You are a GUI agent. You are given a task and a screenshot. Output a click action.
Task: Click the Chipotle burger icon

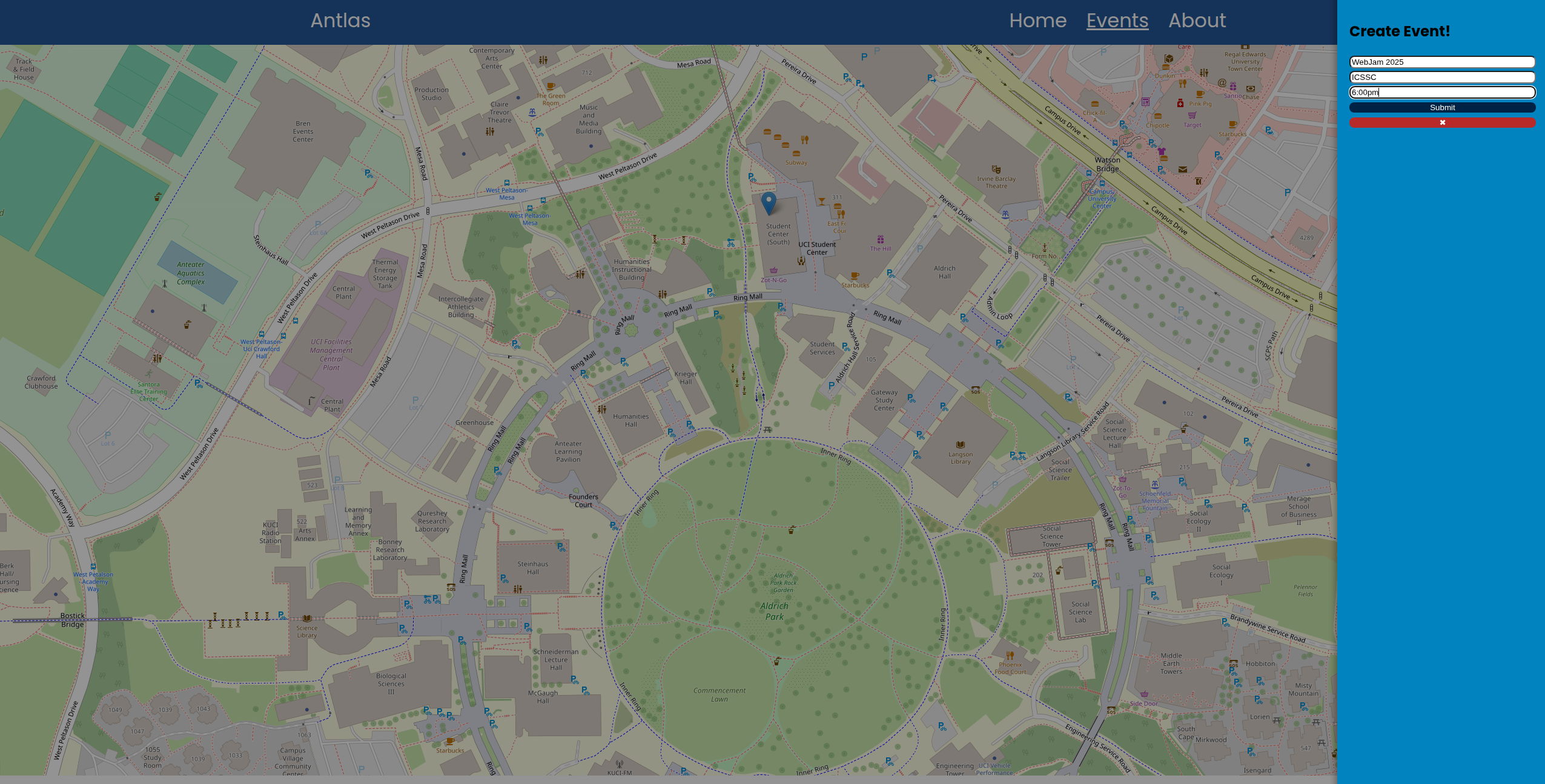[1157, 116]
